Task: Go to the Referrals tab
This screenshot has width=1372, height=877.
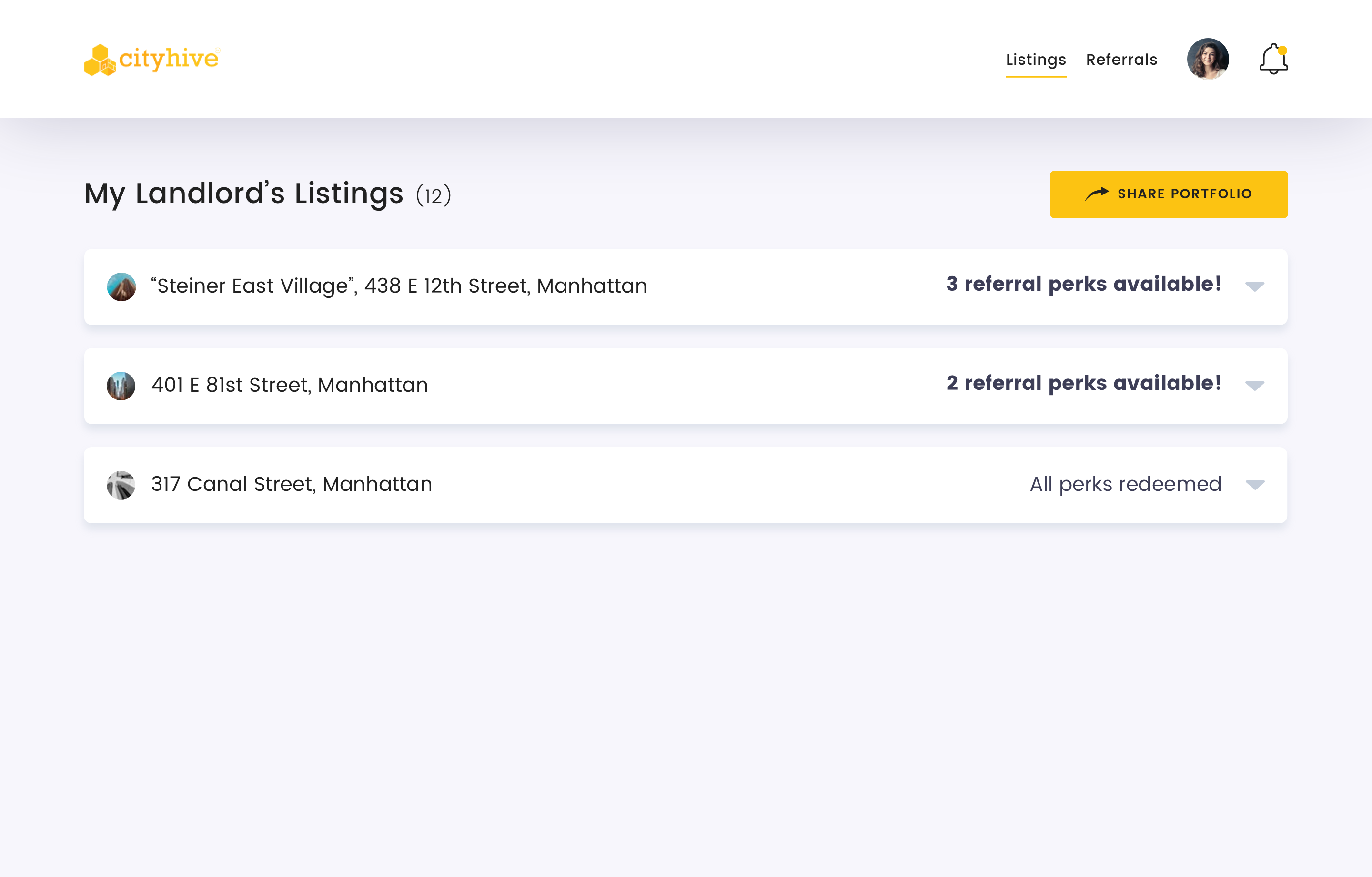Action: [x=1121, y=60]
